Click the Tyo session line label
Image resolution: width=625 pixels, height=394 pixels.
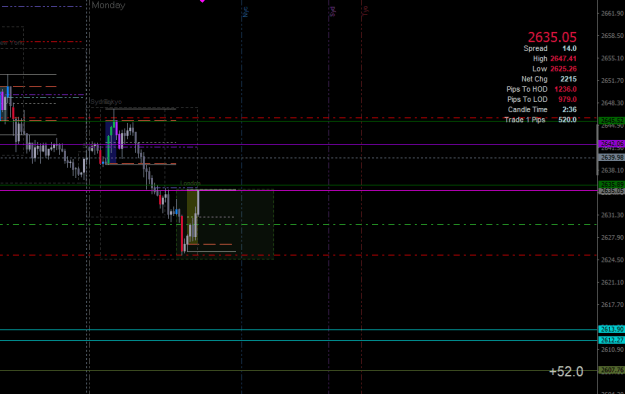click(365, 11)
